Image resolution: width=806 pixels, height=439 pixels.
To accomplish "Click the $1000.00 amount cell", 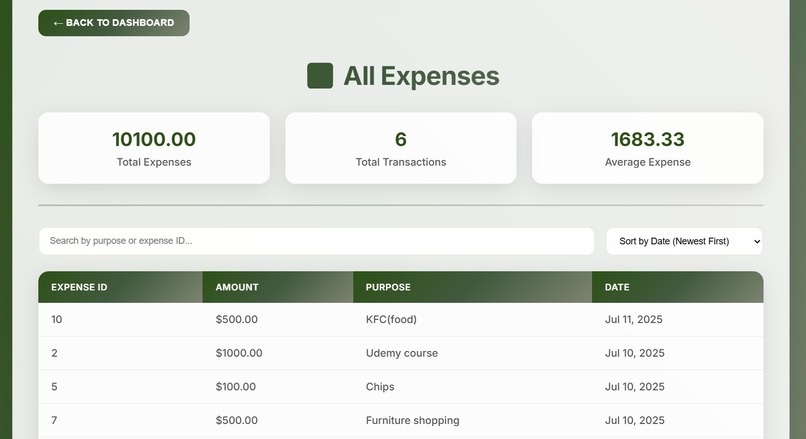I will (x=278, y=353).
